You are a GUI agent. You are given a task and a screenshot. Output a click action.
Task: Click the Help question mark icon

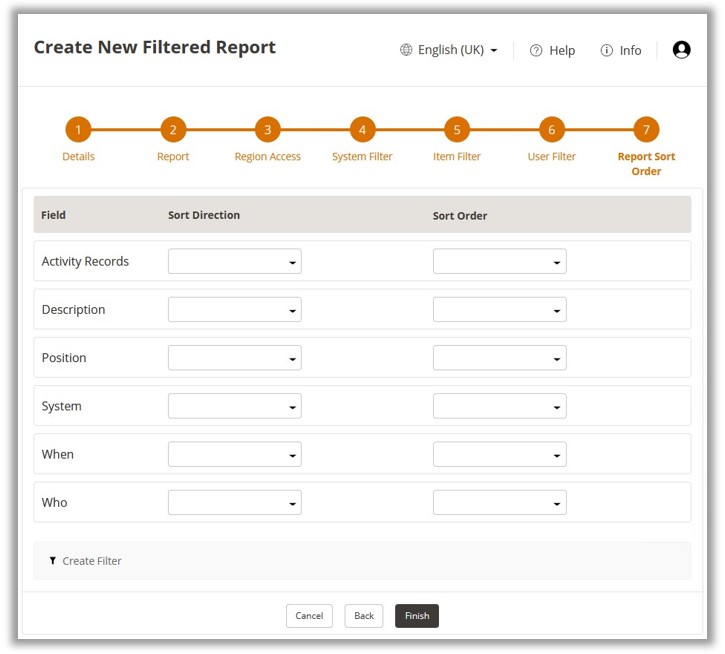coord(536,51)
